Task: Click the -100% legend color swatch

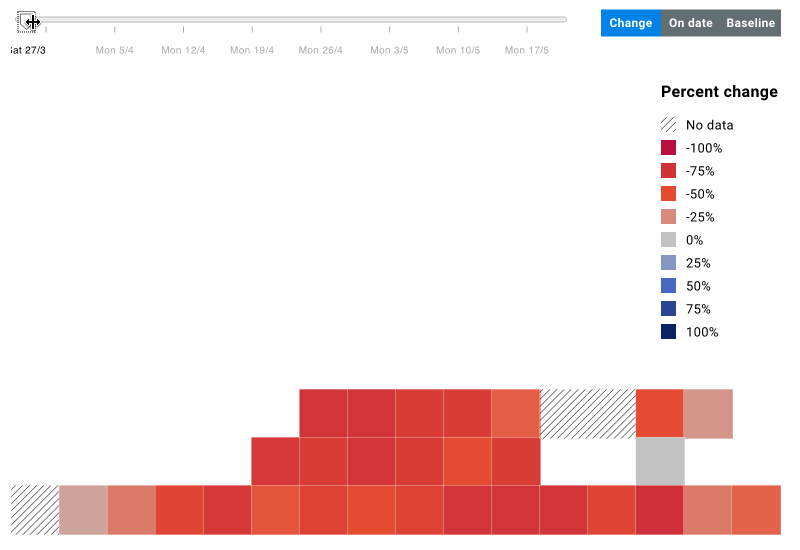Action: tap(668, 147)
